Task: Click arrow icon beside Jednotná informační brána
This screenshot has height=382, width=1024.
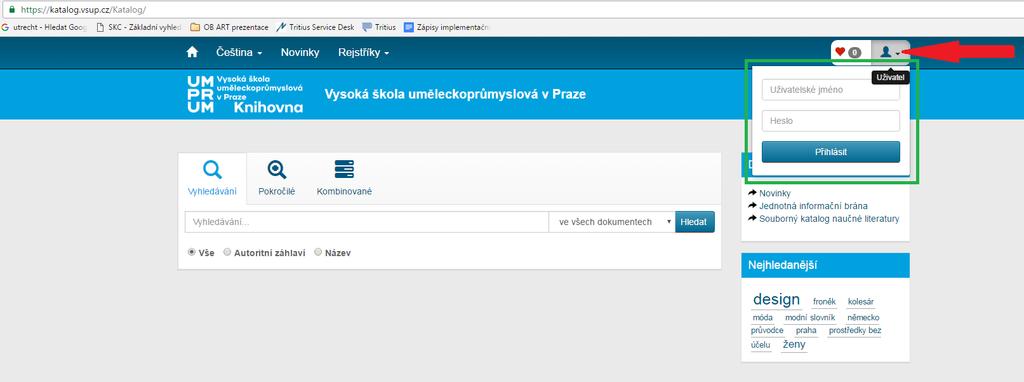Action: click(x=752, y=206)
